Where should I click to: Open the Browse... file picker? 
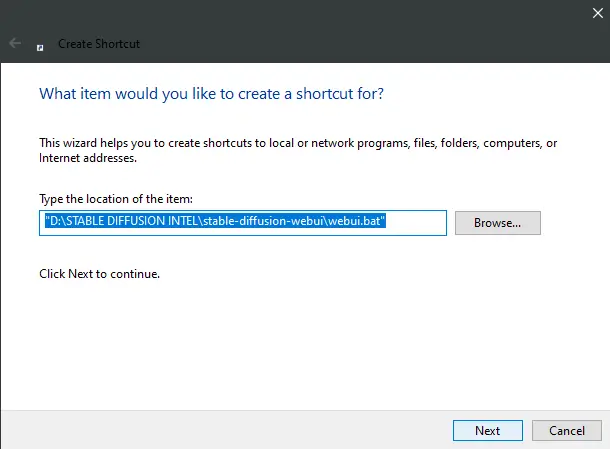point(498,223)
